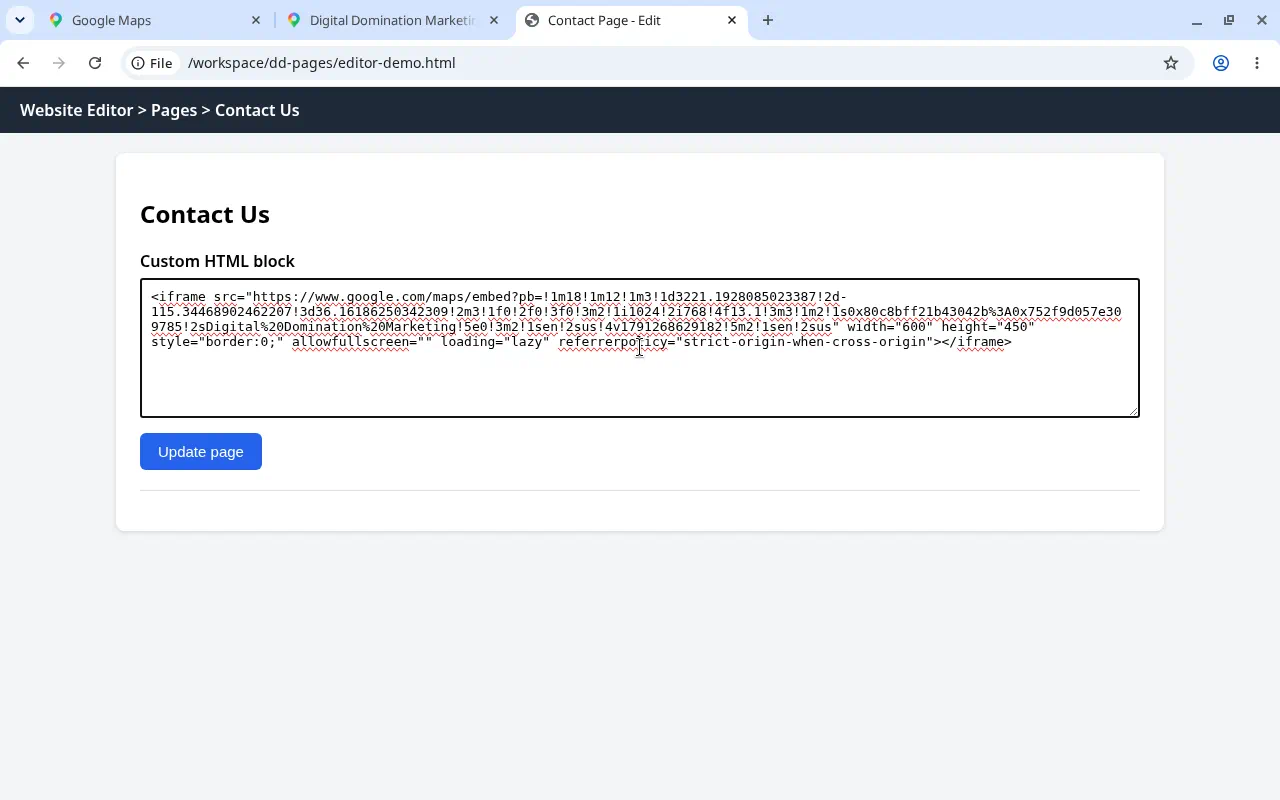The height and width of the screenshot is (800, 1280).
Task: Click the address bar URL
Action: click(321, 63)
